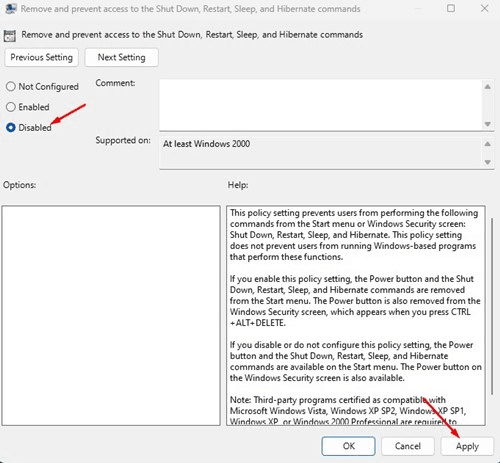Go to Next Setting
Screen dimensions: 500x463
tap(121, 57)
